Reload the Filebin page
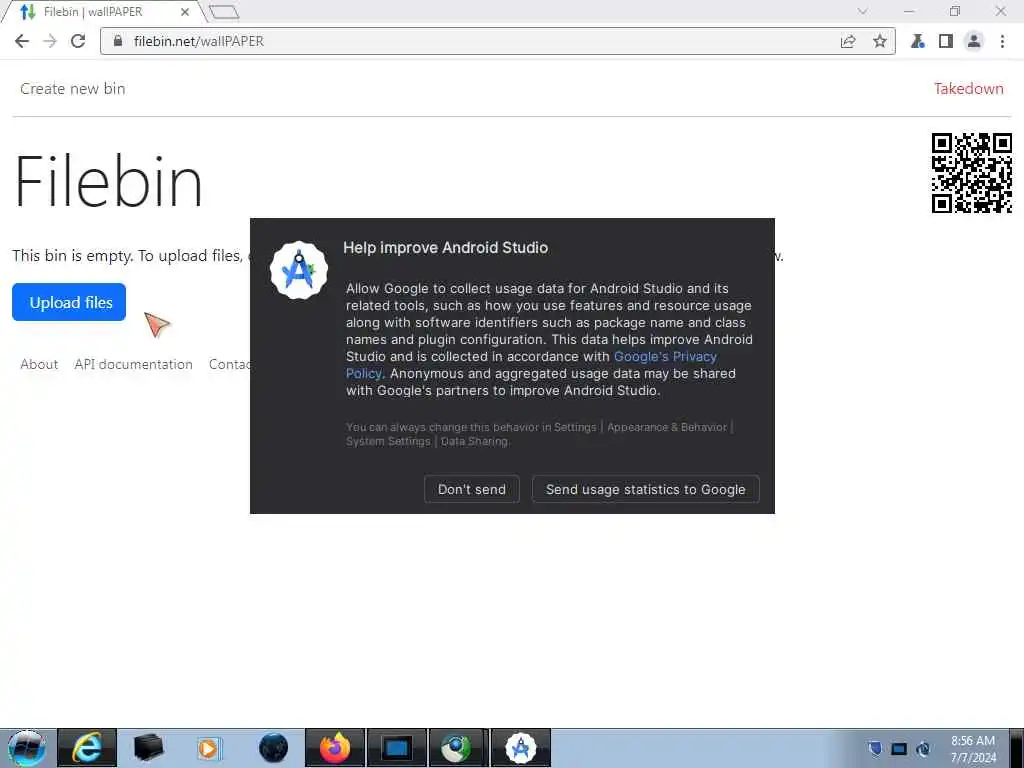 pos(78,41)
